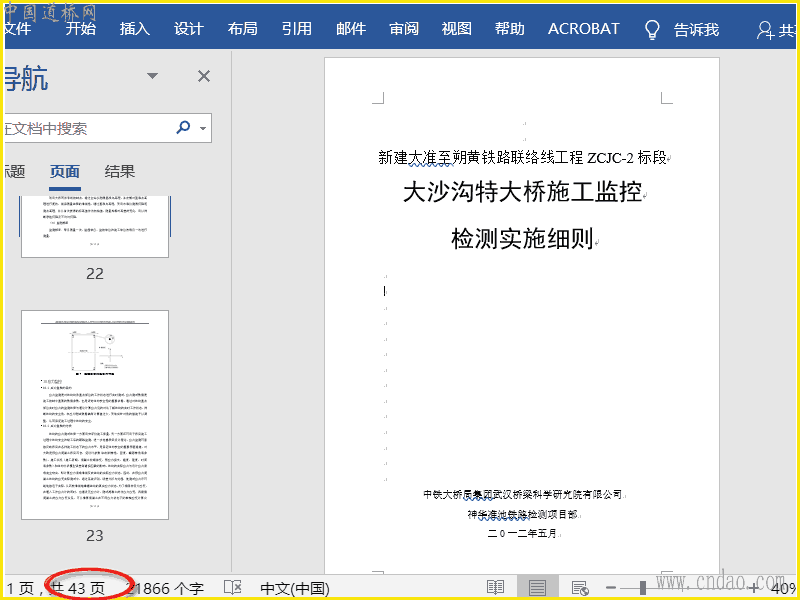Click the line 新建大准至朔黄铁路联络线工程 ZCJC-2 标段
This screenshot has height=600, width=800.
click(x=522, y=158)
